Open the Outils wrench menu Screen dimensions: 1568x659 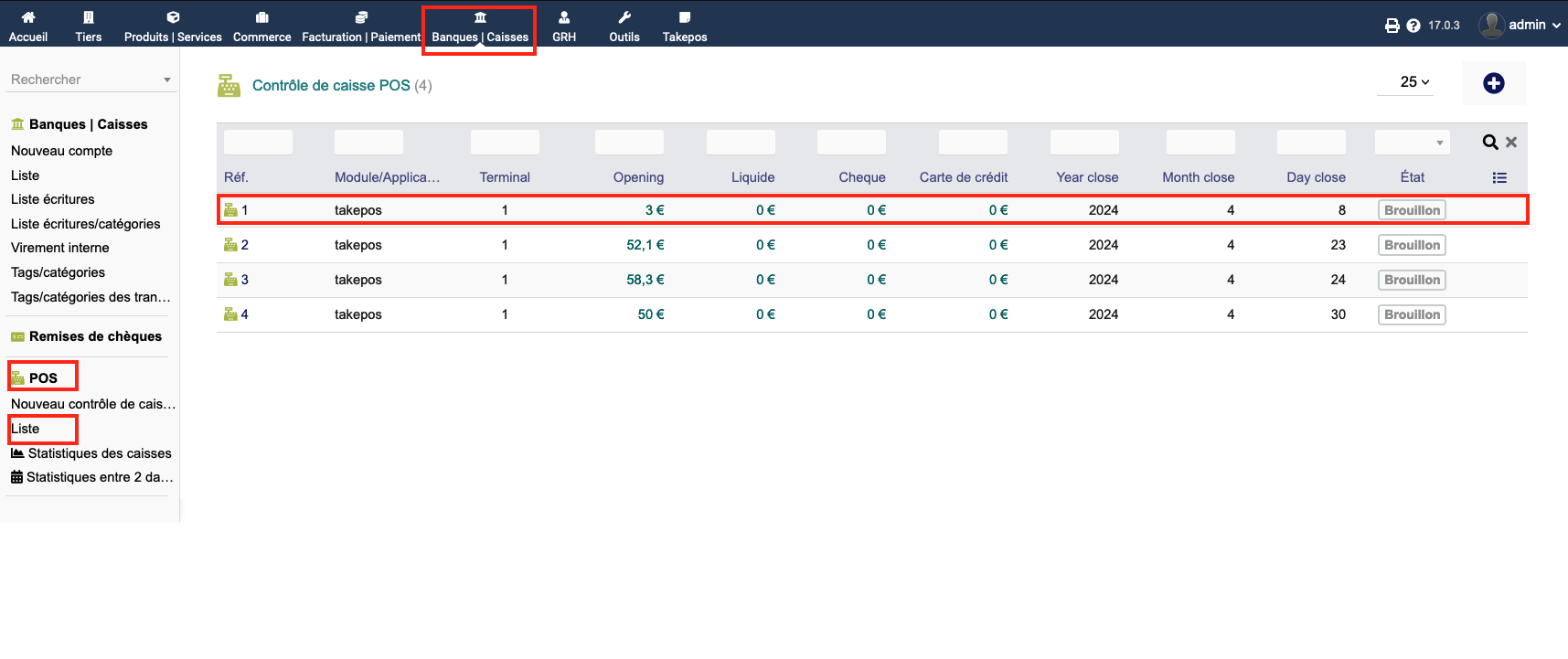coord(624,26)
